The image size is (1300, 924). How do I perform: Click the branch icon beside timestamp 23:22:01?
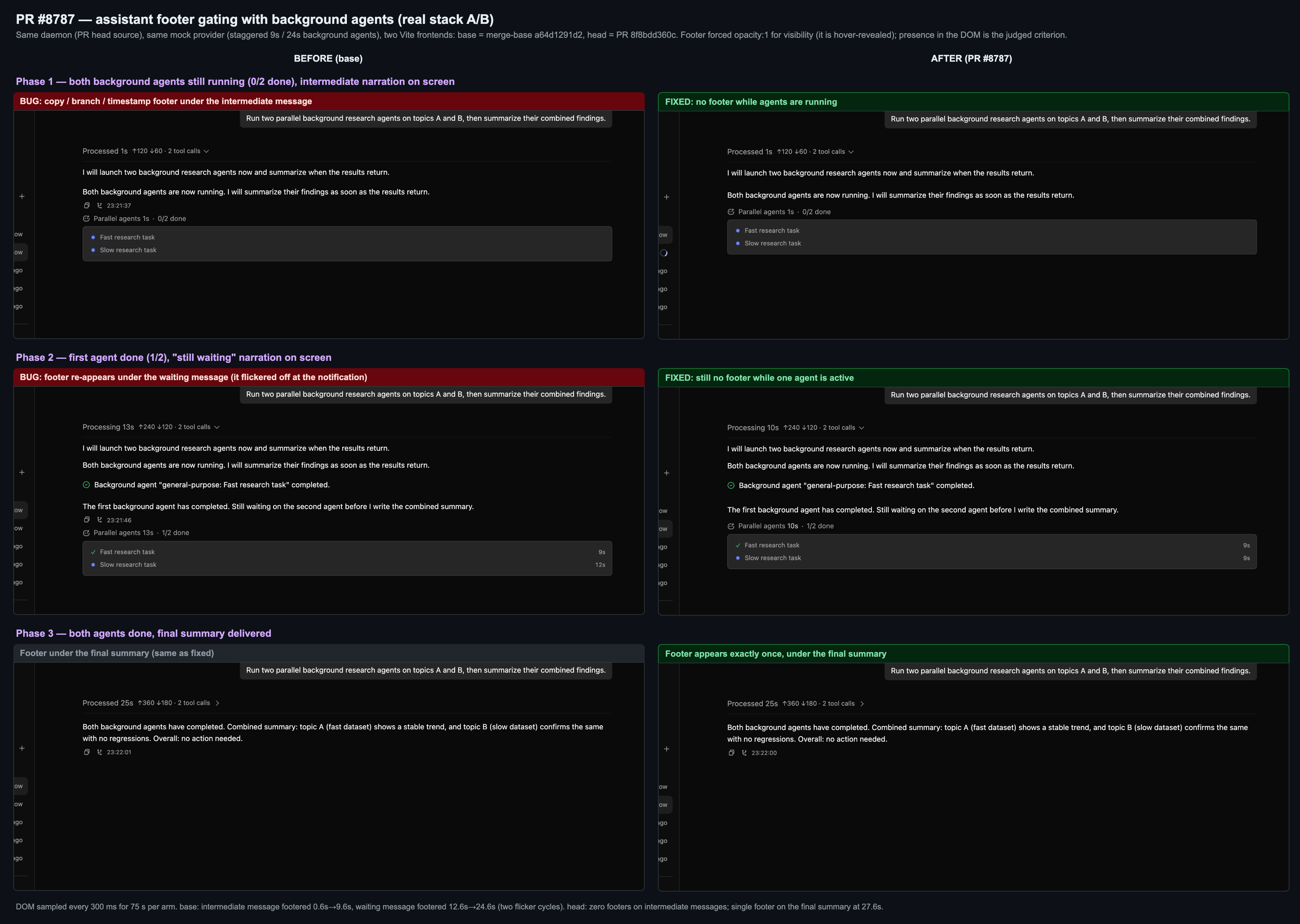(99, 752)
